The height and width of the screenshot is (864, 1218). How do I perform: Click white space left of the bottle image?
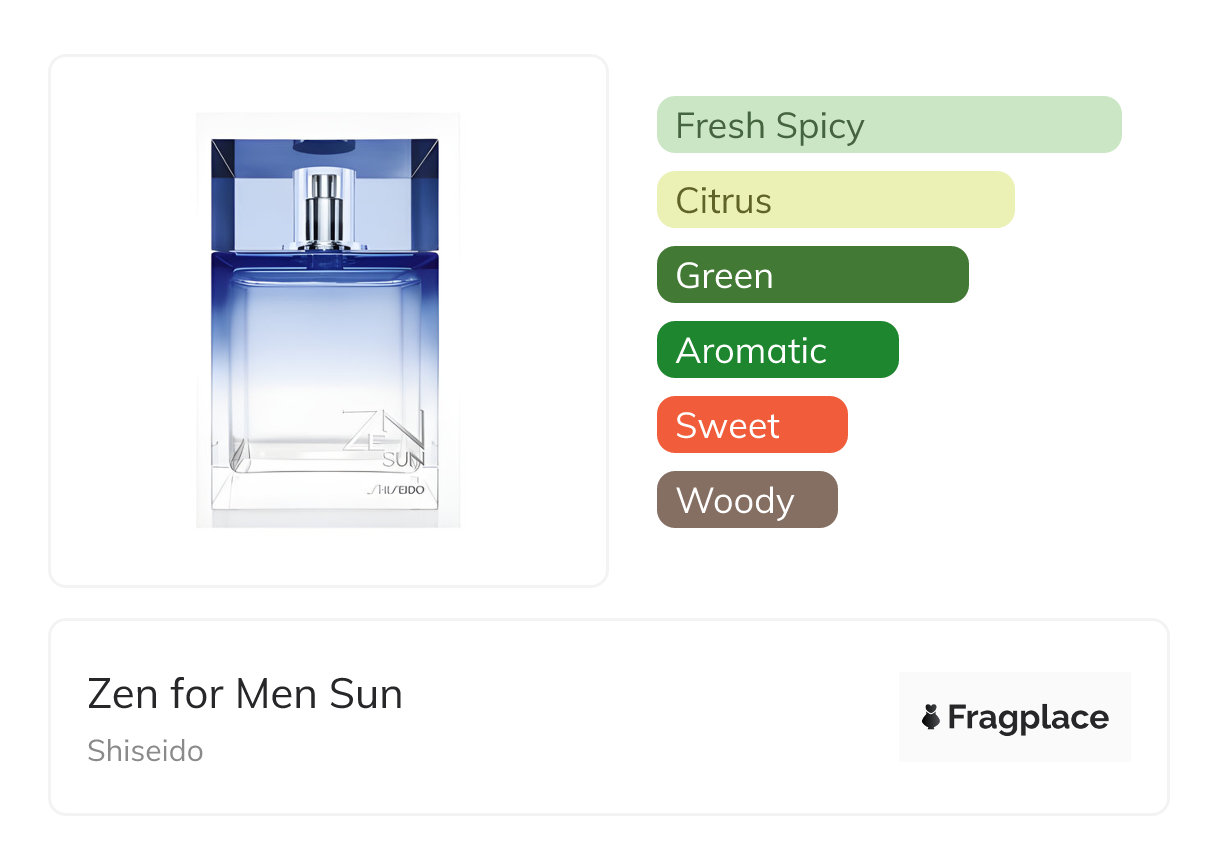[122, 320]
